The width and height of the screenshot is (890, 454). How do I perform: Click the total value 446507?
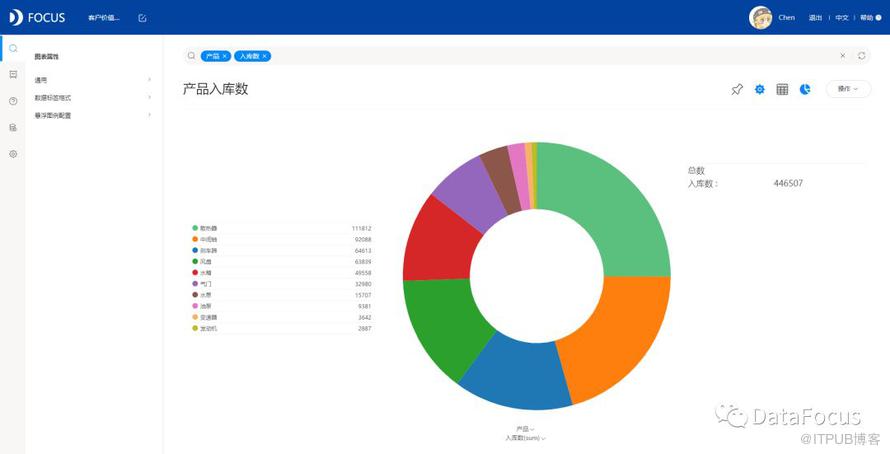pyautogui.click(x=788, y=183)
